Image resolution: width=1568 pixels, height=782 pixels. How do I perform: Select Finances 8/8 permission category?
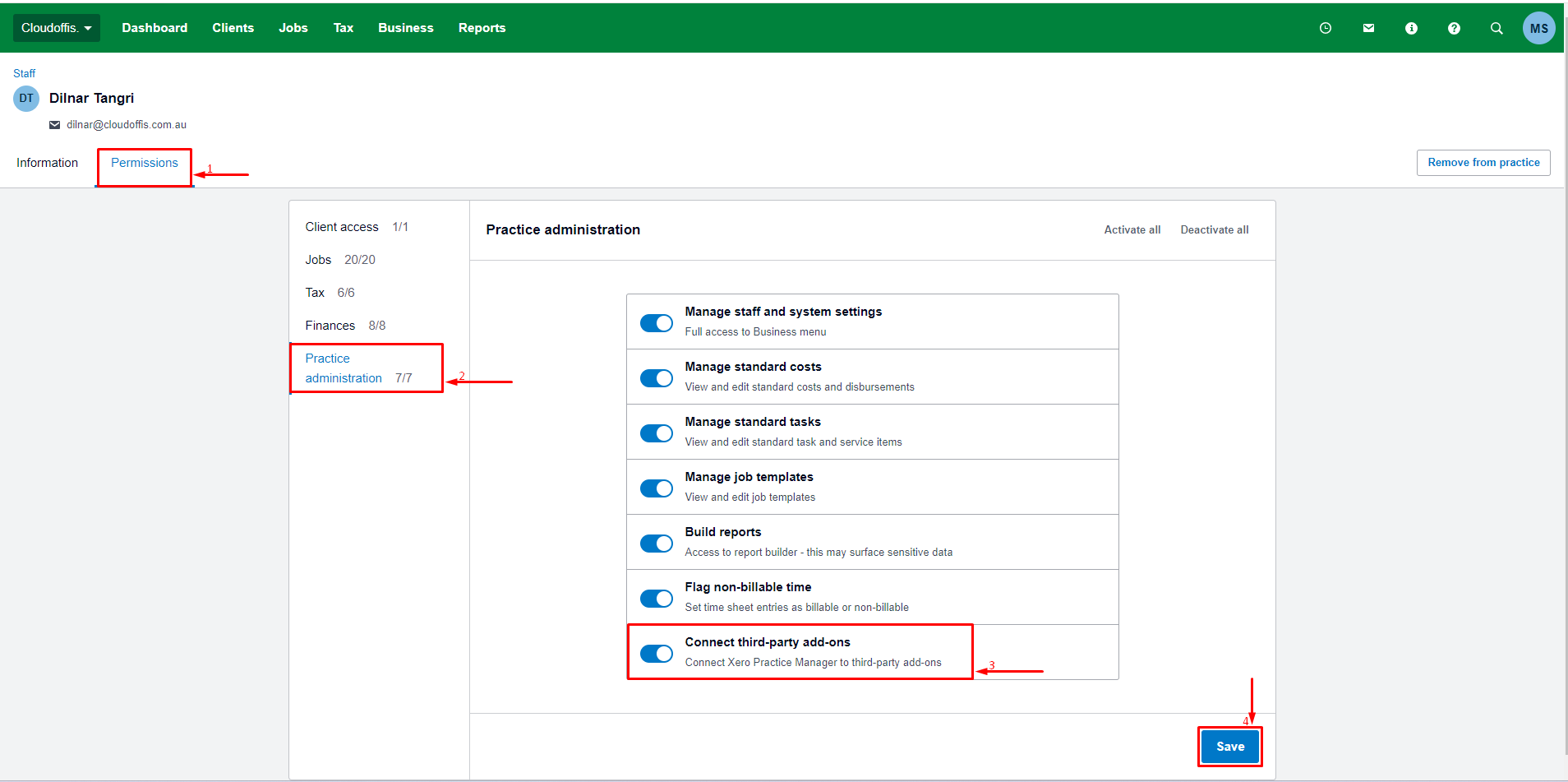coord(346,326)
